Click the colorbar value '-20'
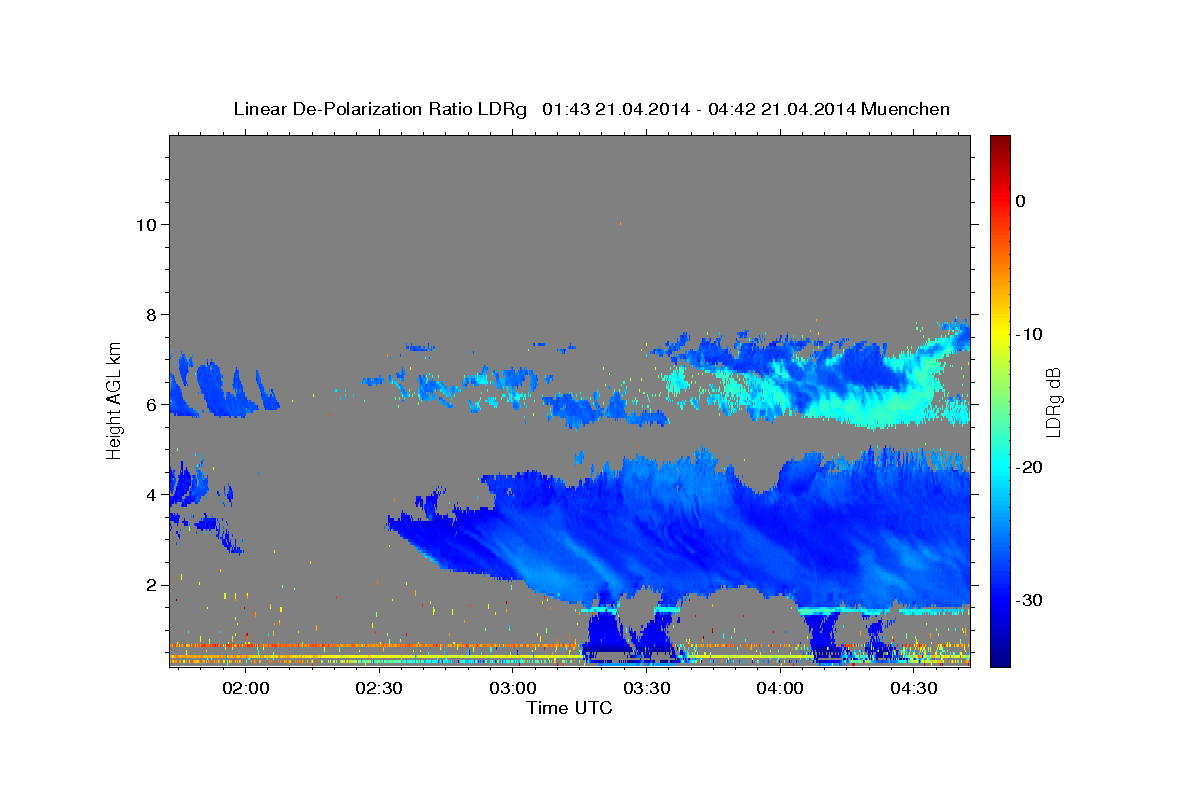 click(x=1029, y=467)
